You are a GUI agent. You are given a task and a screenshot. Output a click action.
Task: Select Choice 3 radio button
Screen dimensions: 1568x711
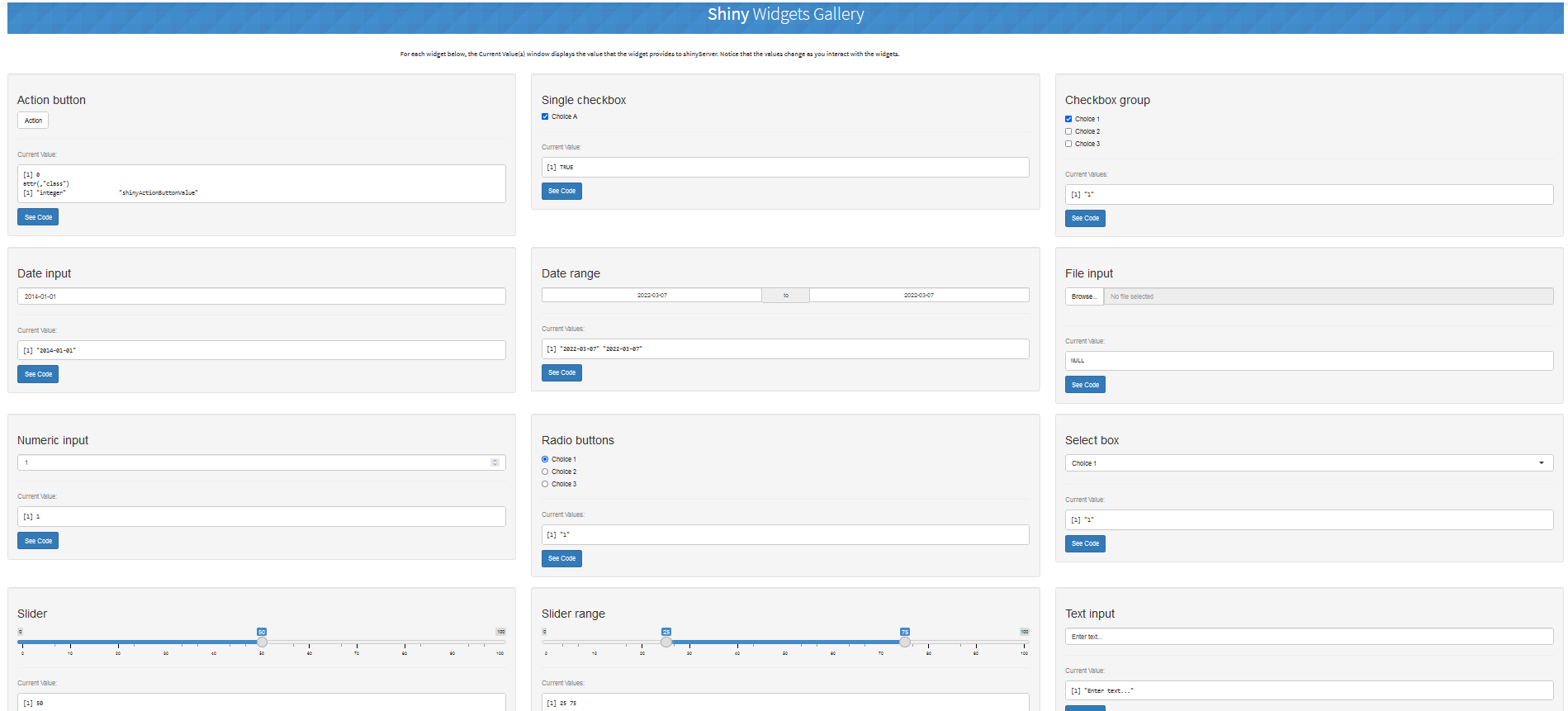click(545, 484)
